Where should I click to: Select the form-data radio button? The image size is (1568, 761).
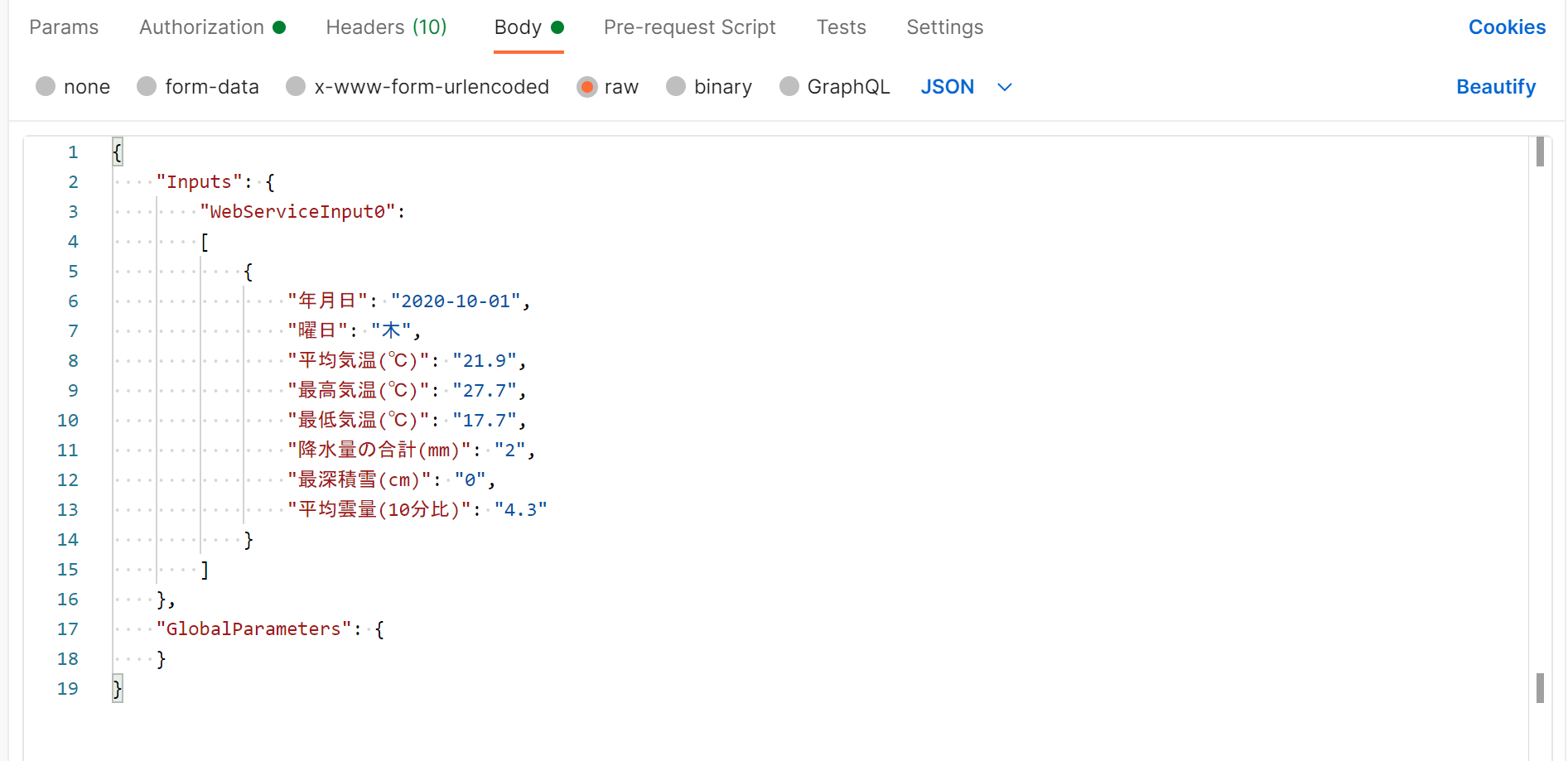click(147, 87)
